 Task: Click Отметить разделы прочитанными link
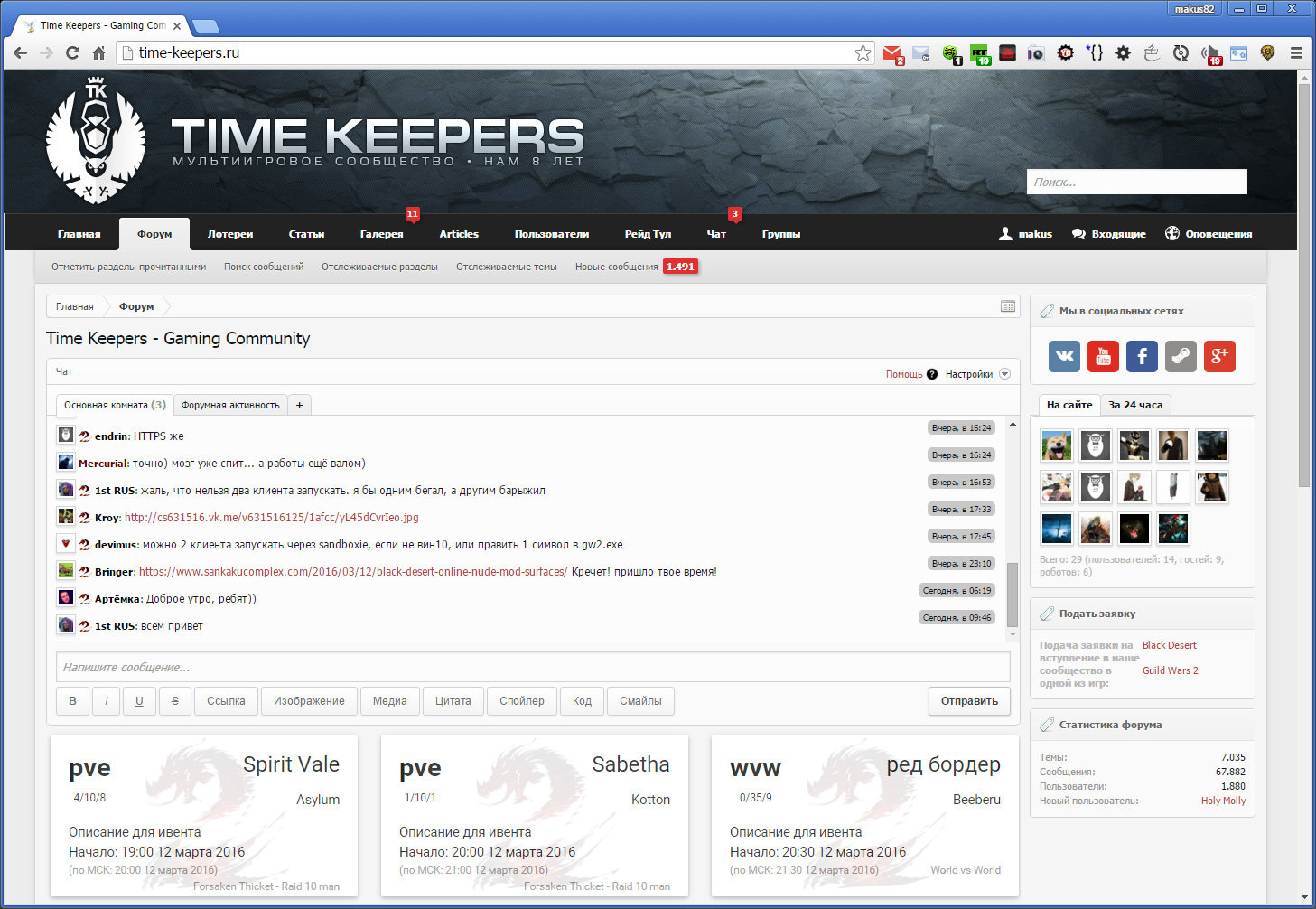(x=128, y=267)
